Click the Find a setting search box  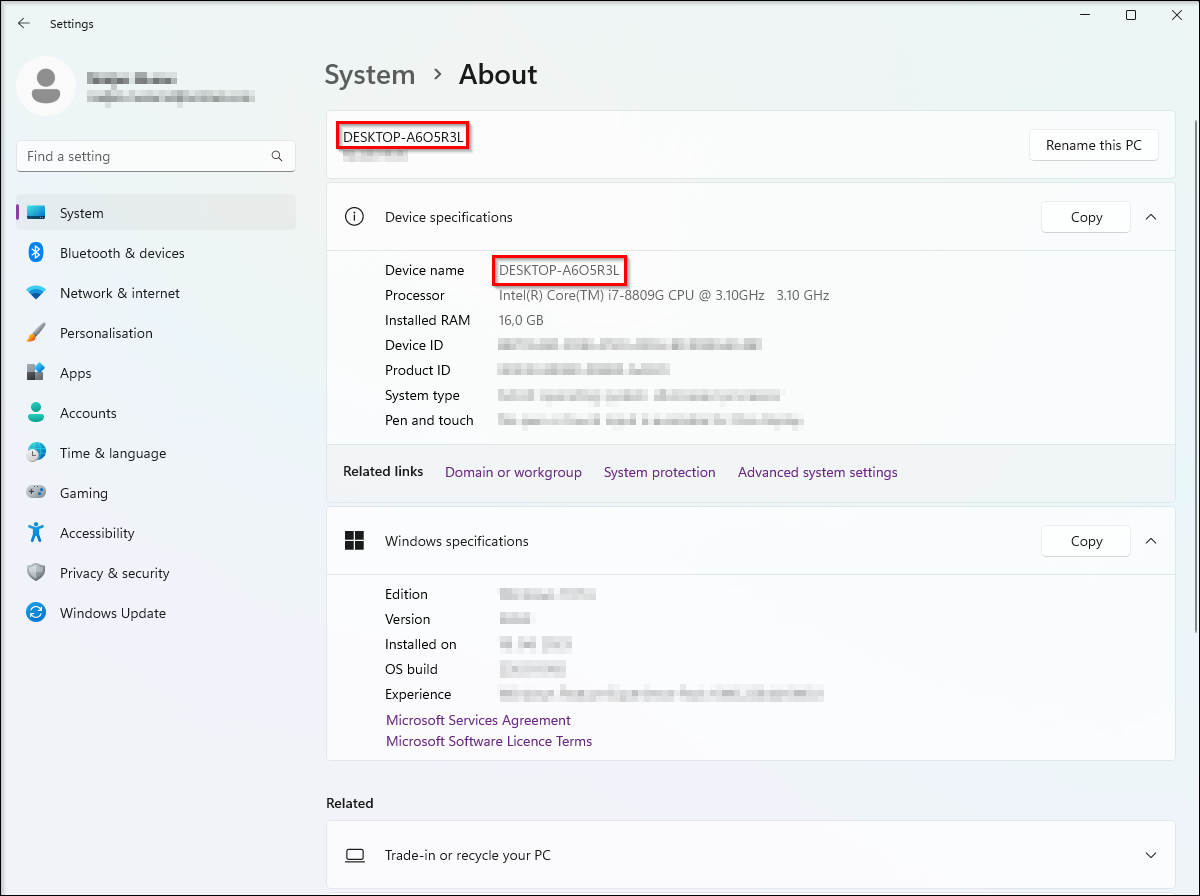(145, 156)
